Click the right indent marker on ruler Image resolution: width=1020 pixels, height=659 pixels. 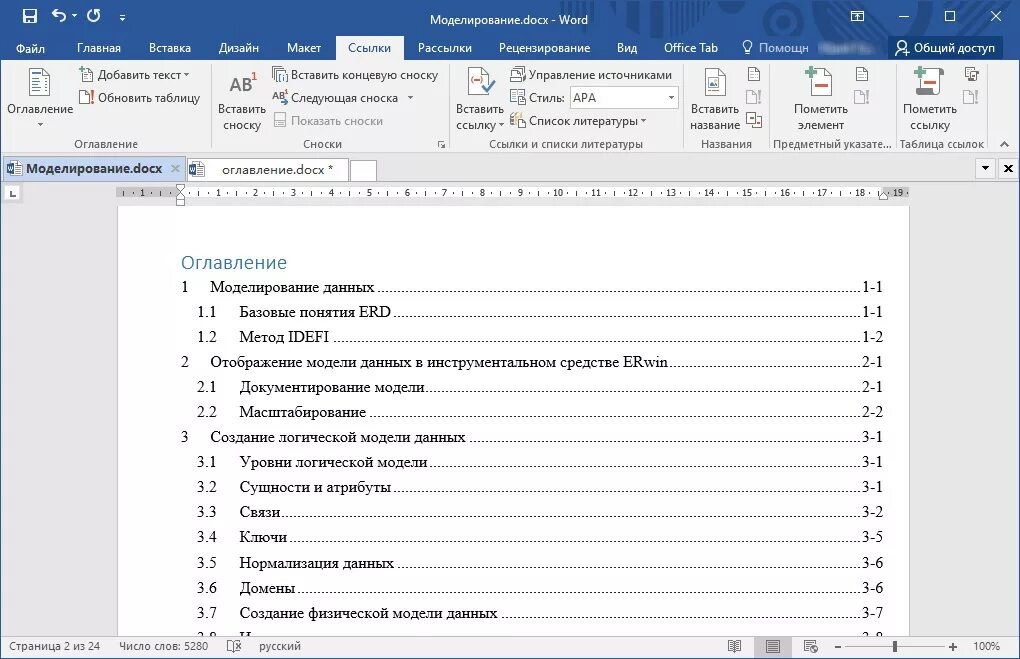(x=883, y=196)
